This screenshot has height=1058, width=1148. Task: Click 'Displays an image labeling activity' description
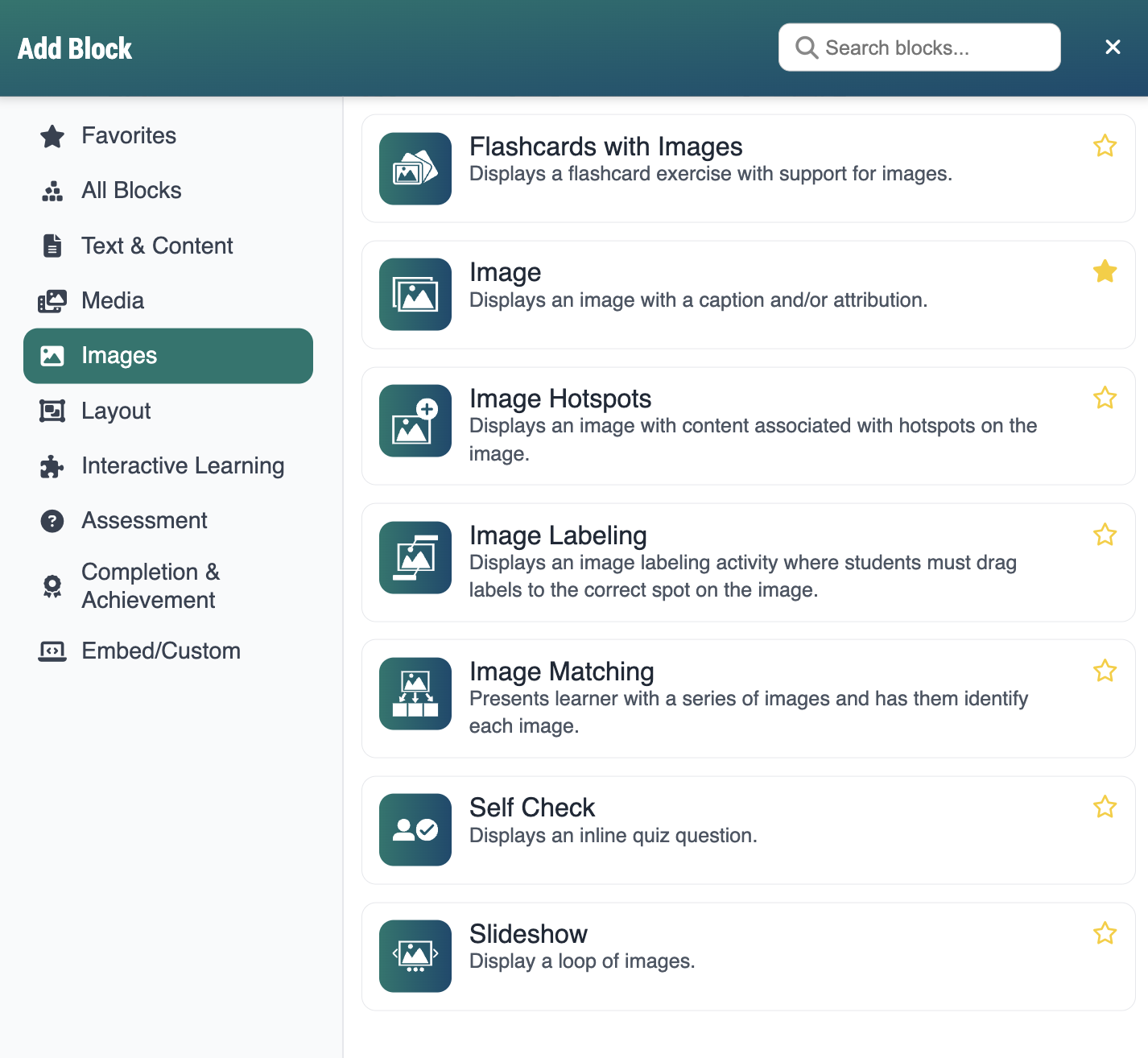pyautogui.click(x=743, y=577)
